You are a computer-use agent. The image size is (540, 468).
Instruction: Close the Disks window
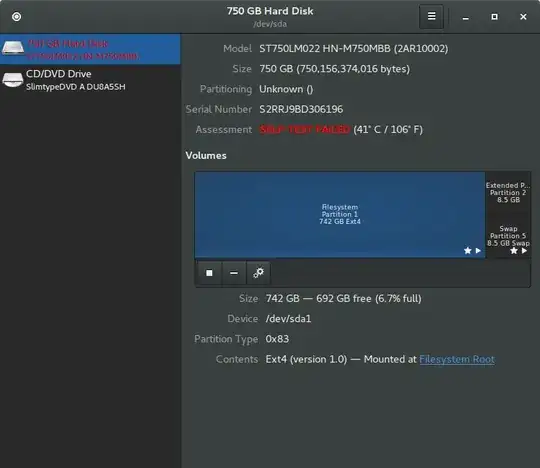[523, 17]
